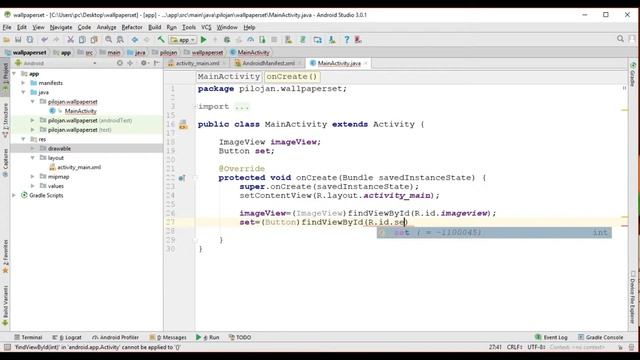Expand the manifests folder

tap(23, 83)
